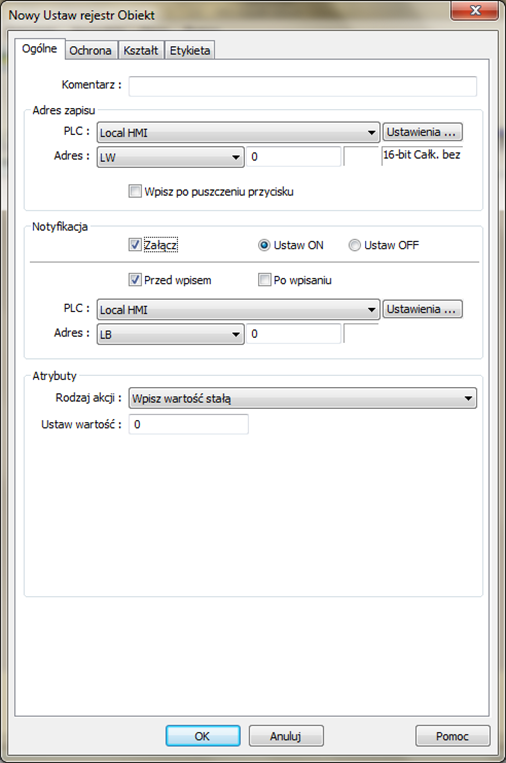Expand the LB address type dropdown
Screen dimensions: 506x763
[170, 334]
